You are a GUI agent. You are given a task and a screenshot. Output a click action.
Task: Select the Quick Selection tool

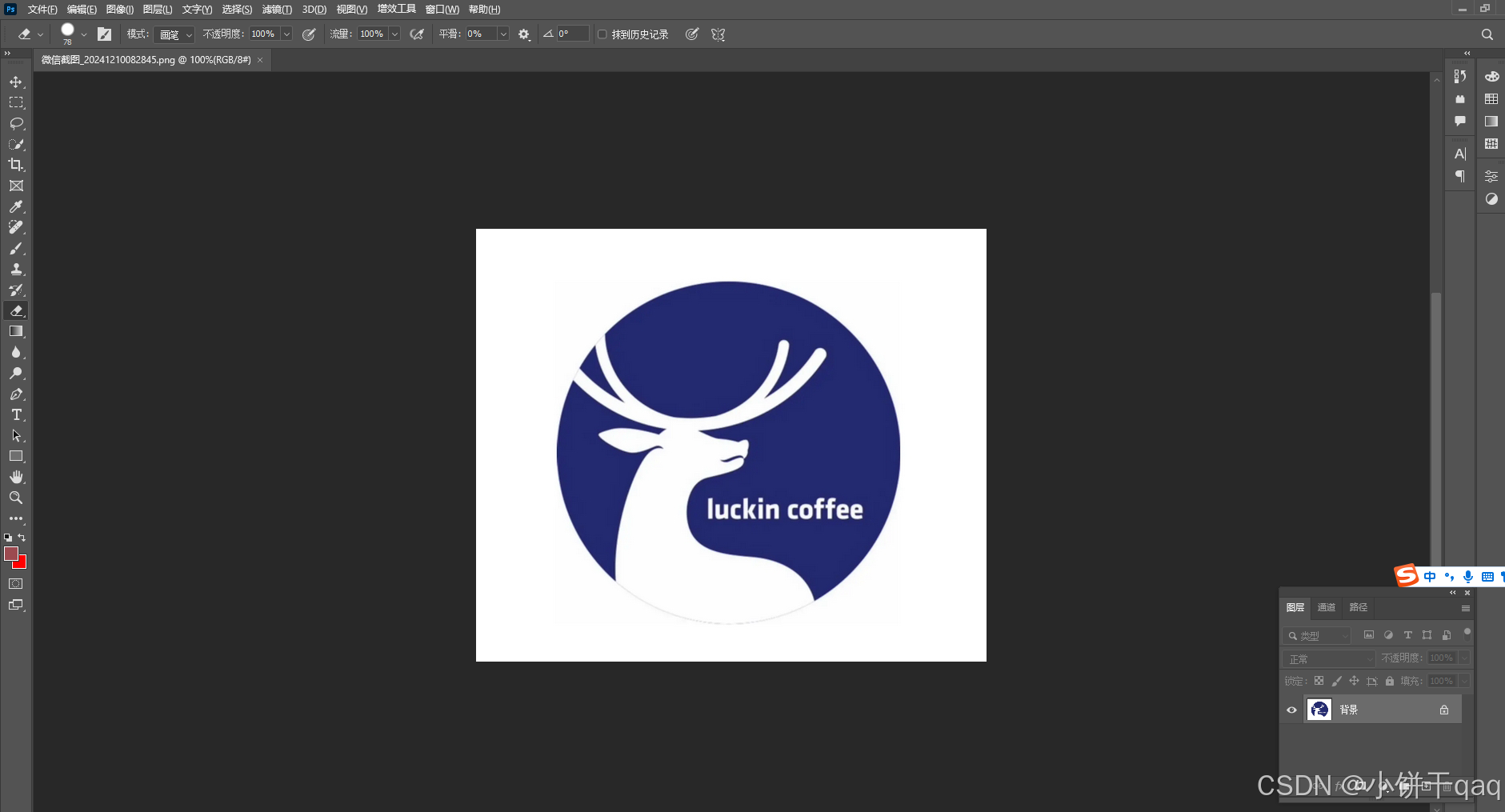[x=16, y=144]
